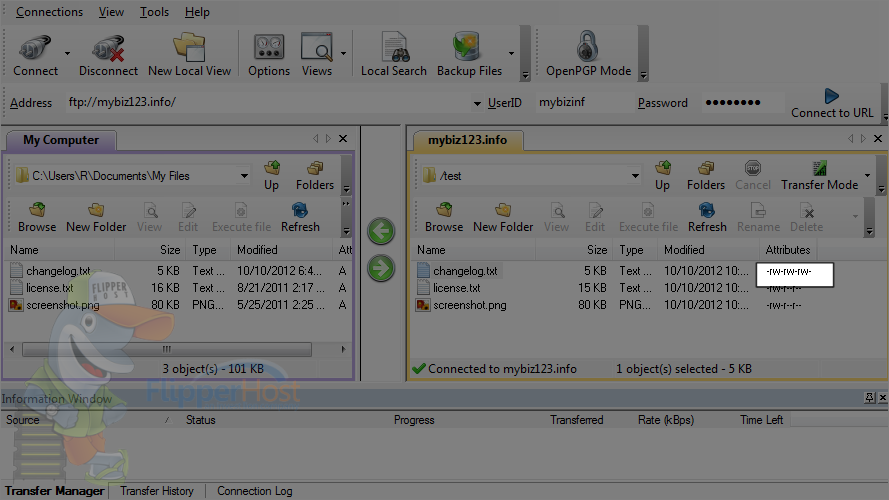
Task: Open the View menu
Action: (111, 12)
